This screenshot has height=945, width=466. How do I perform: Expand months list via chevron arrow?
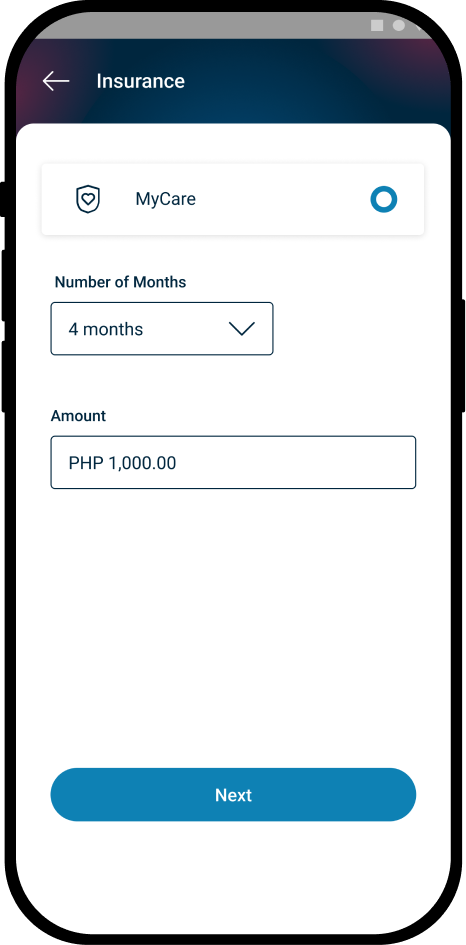[x=242, y=328]
